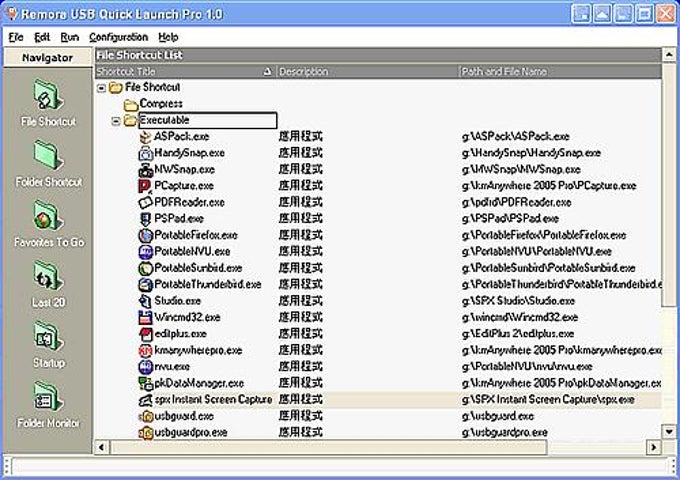Click the kmanywherepro.exe icon

tap(145, 350)
